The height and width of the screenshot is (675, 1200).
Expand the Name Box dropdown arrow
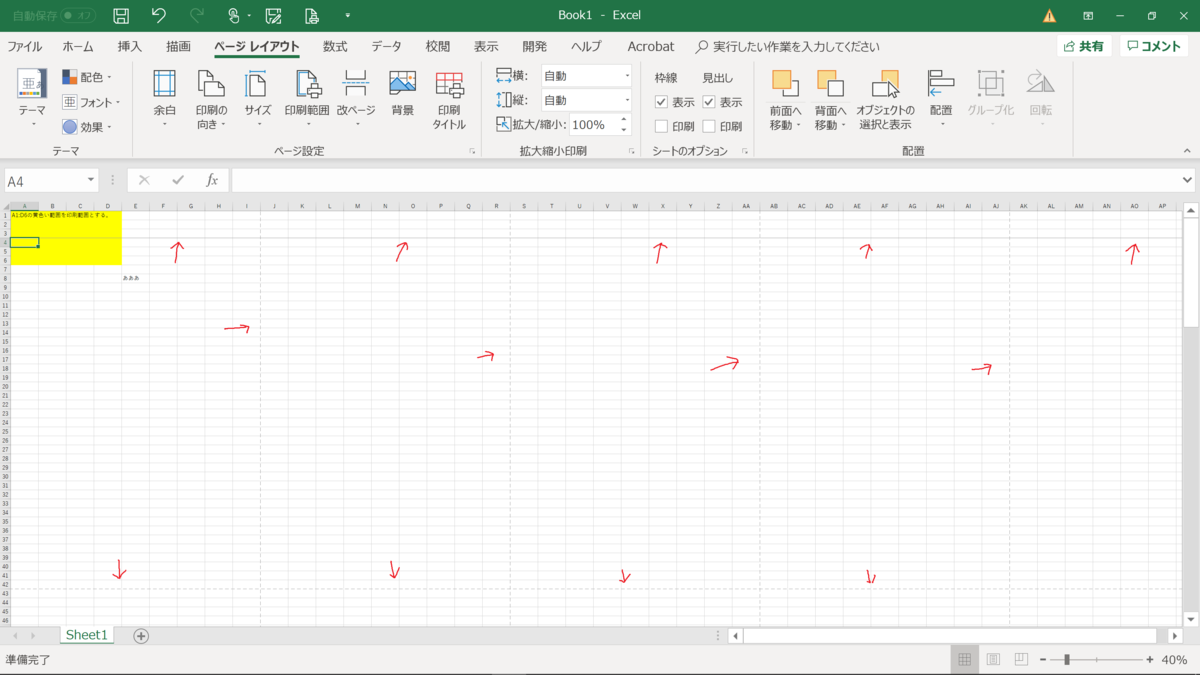91,181
